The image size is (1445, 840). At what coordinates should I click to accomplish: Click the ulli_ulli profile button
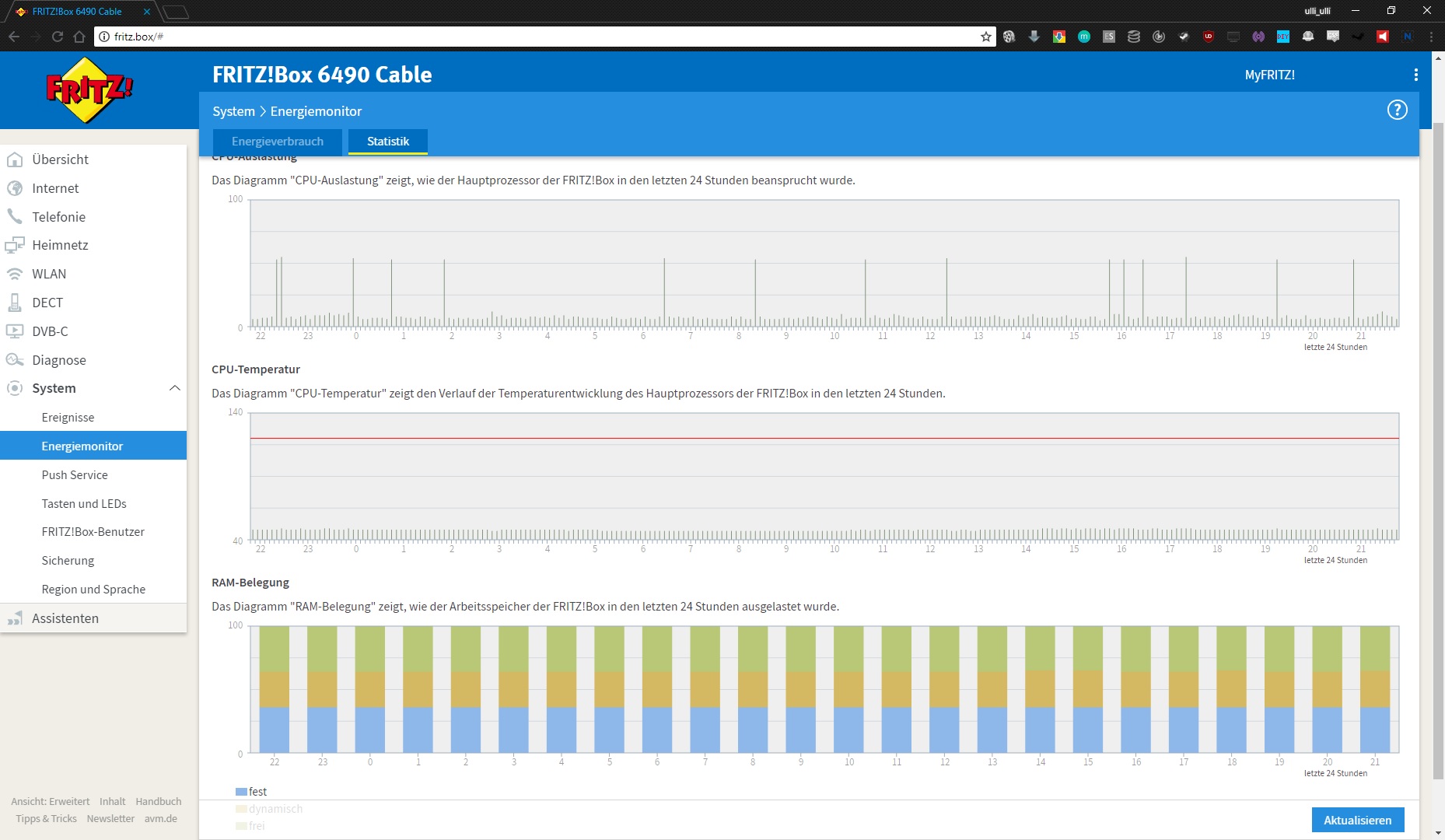pos(1317,11)
